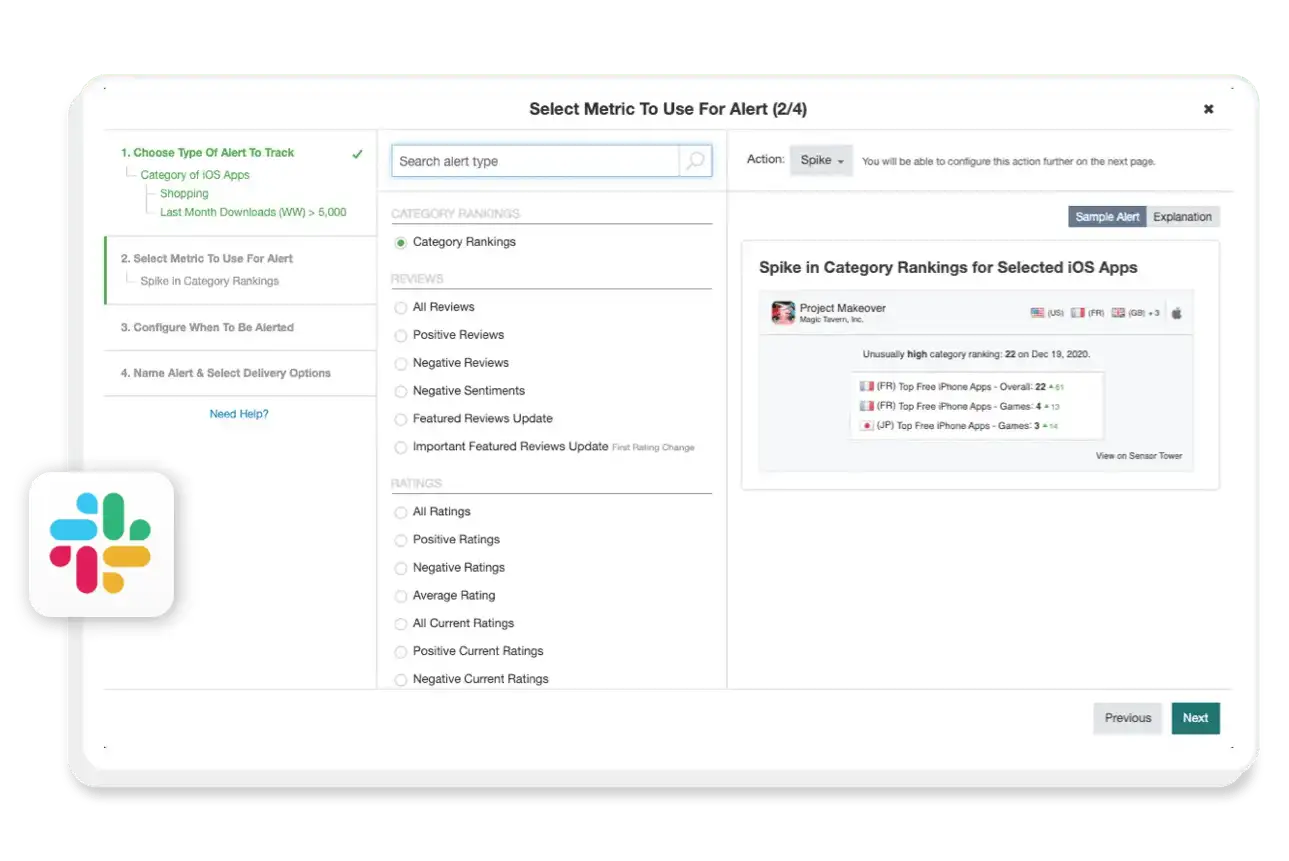Collapse step 1 Choose Type Of Alert
Viewport: 1289px width, 861px height.
pos(207,152)
